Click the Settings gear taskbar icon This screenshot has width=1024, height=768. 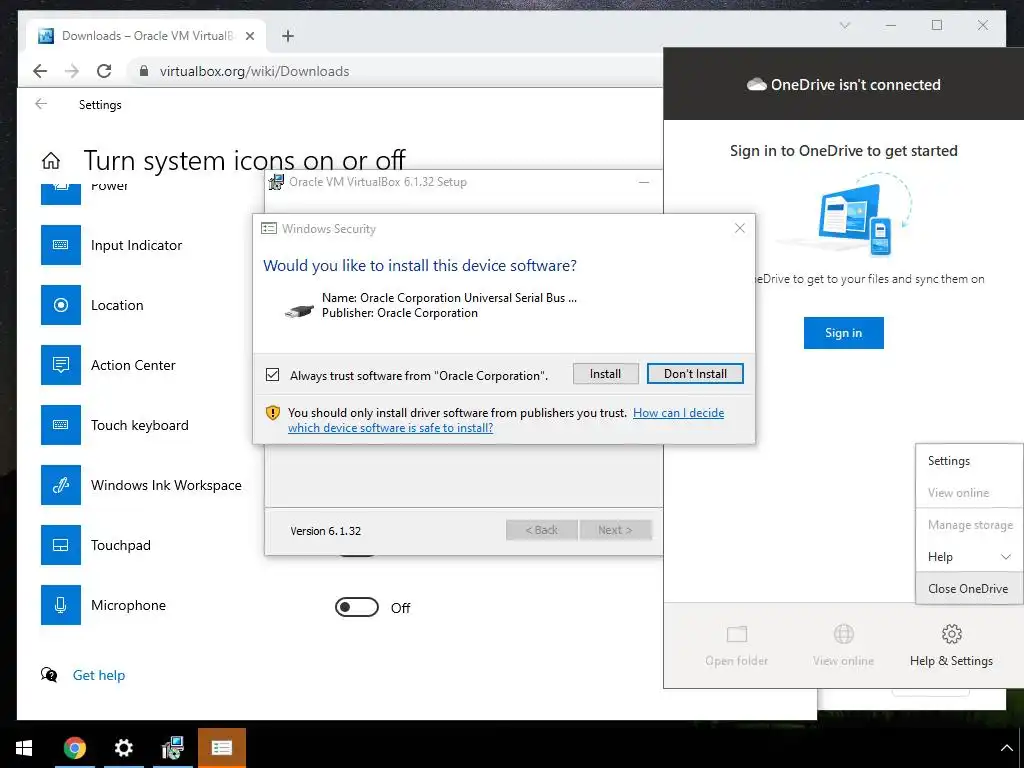click(123, 748)
